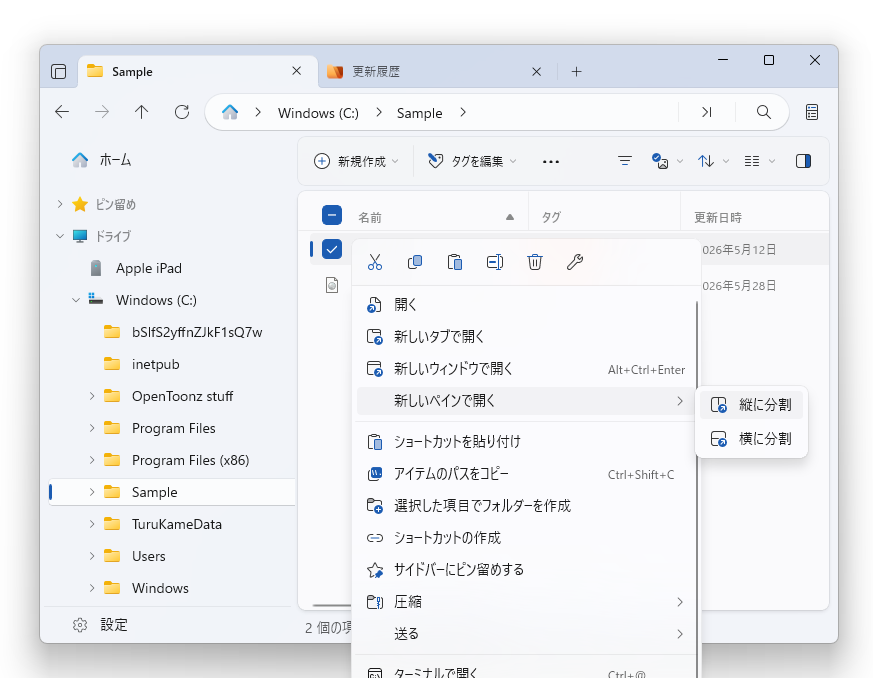This screenshot has height=678, width=873.
Task: Open the sort order dropdown
Action: pos(713,161)
